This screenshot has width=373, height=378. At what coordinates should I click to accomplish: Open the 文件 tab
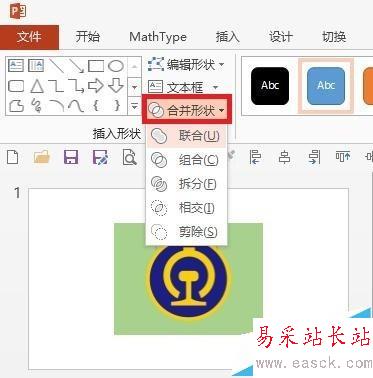pos(29,37)
